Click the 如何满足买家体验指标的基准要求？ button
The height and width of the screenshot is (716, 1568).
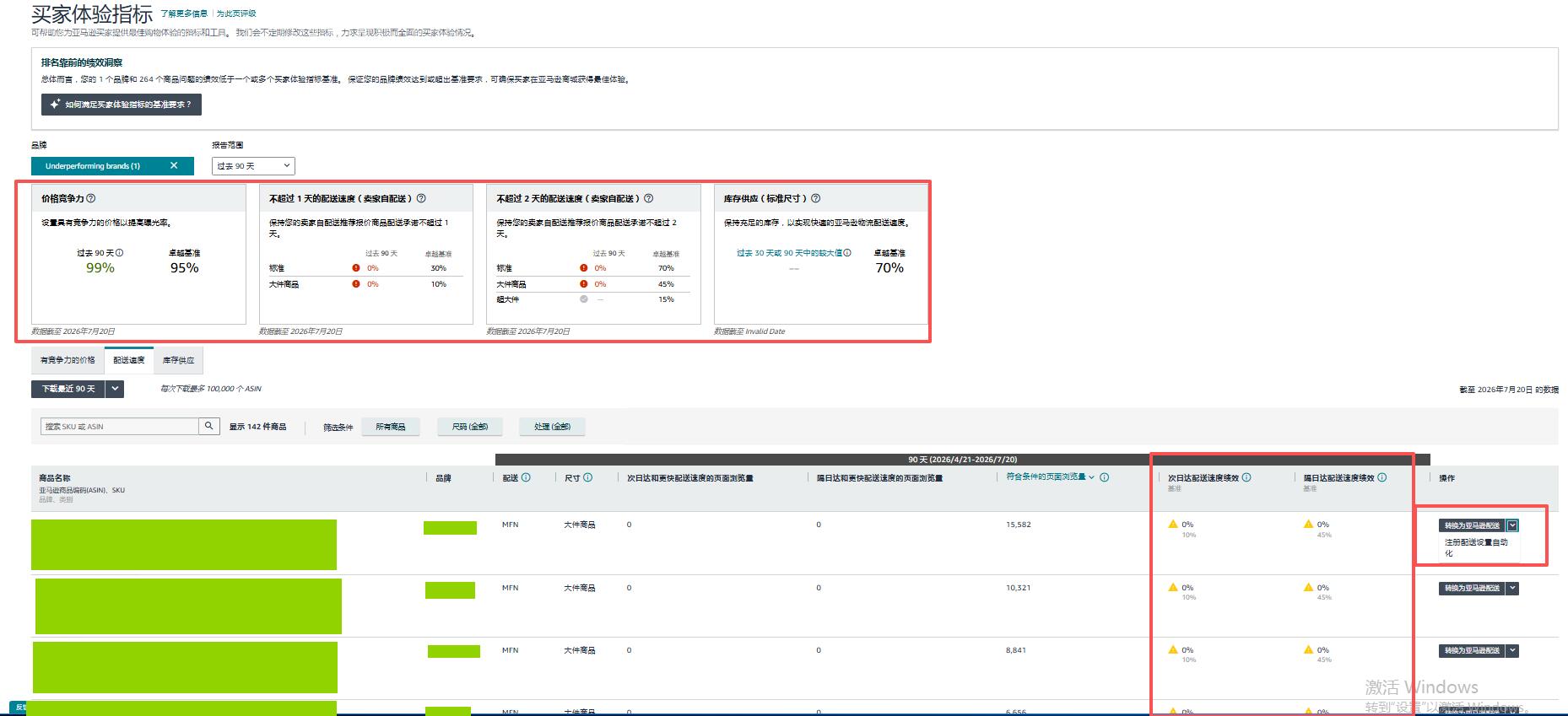122,105
